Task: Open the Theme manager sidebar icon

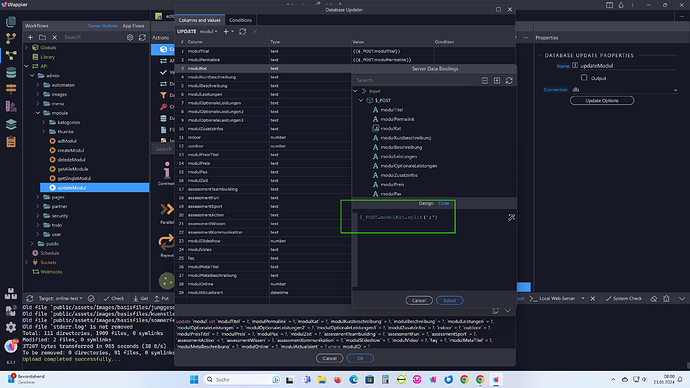Action: tap(11, 106)
